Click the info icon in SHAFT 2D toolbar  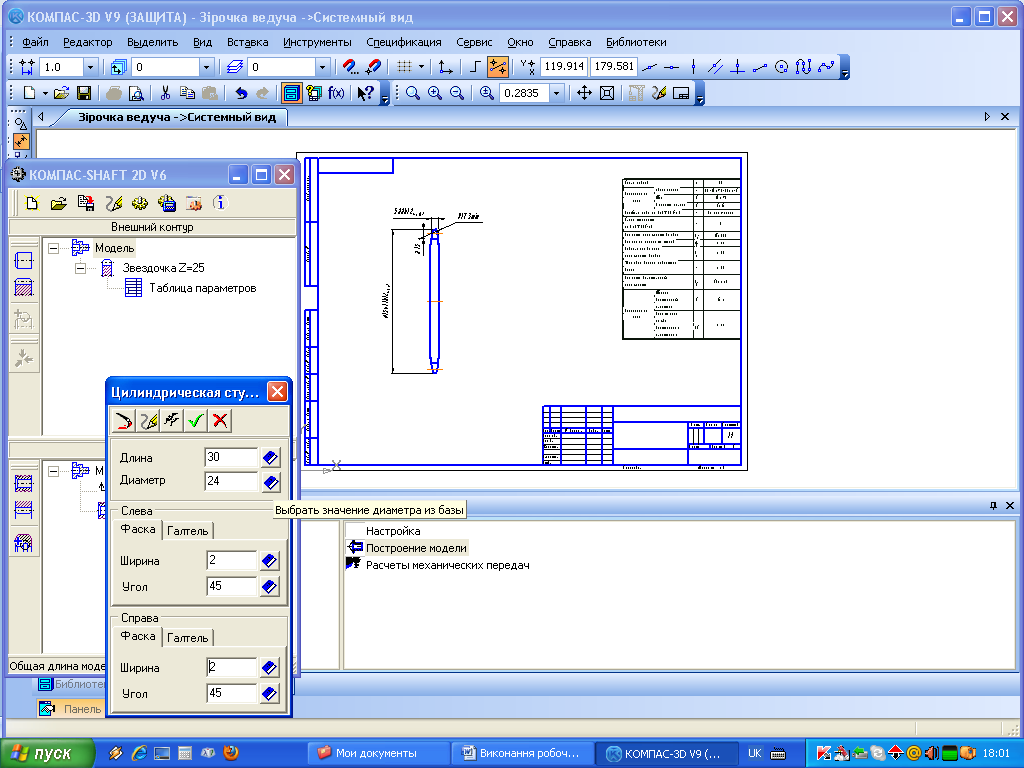(220, 203)
